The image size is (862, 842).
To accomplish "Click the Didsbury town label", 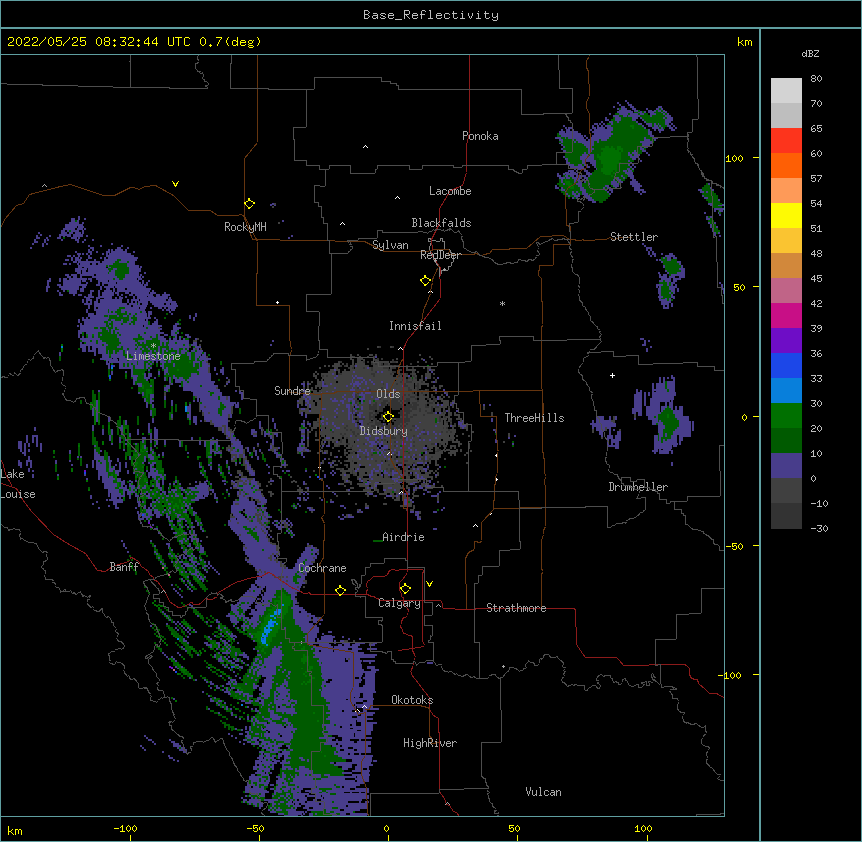I will (x=383, y=431).
